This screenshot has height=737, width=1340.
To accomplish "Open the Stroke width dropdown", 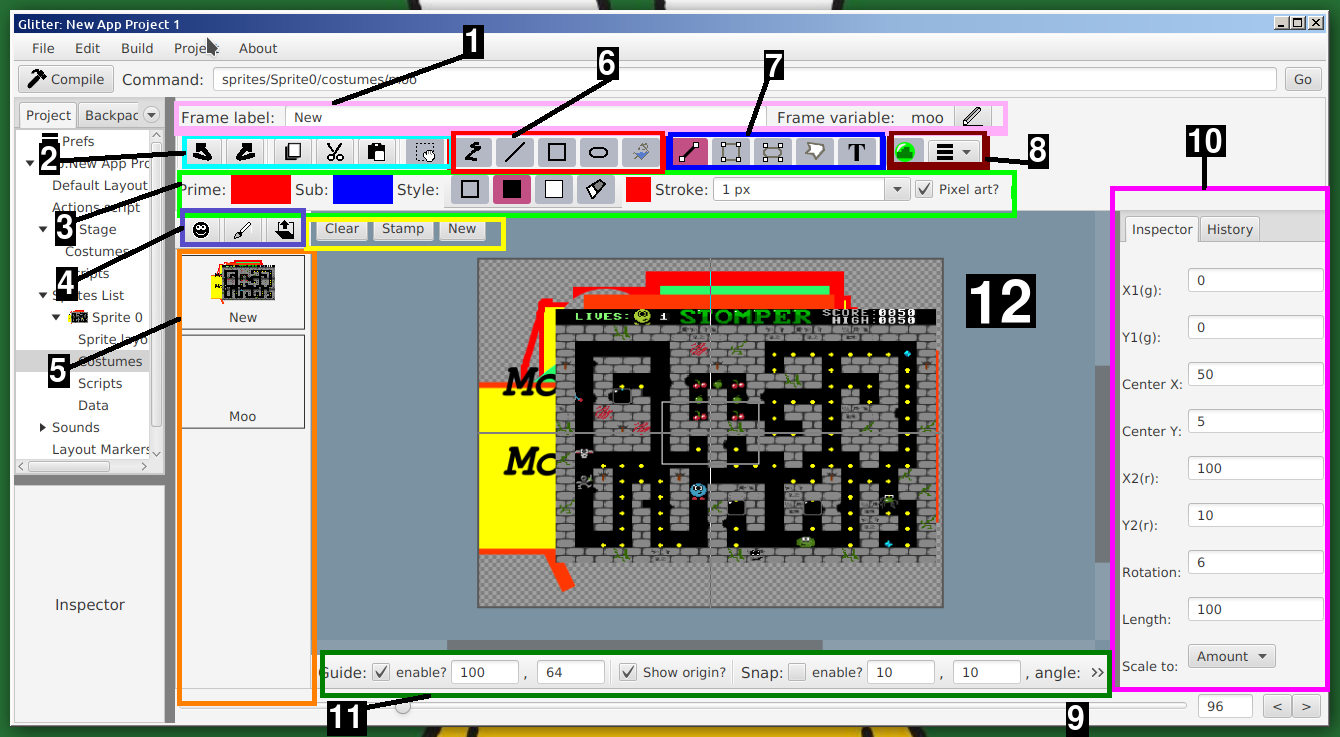I will 896,189.
